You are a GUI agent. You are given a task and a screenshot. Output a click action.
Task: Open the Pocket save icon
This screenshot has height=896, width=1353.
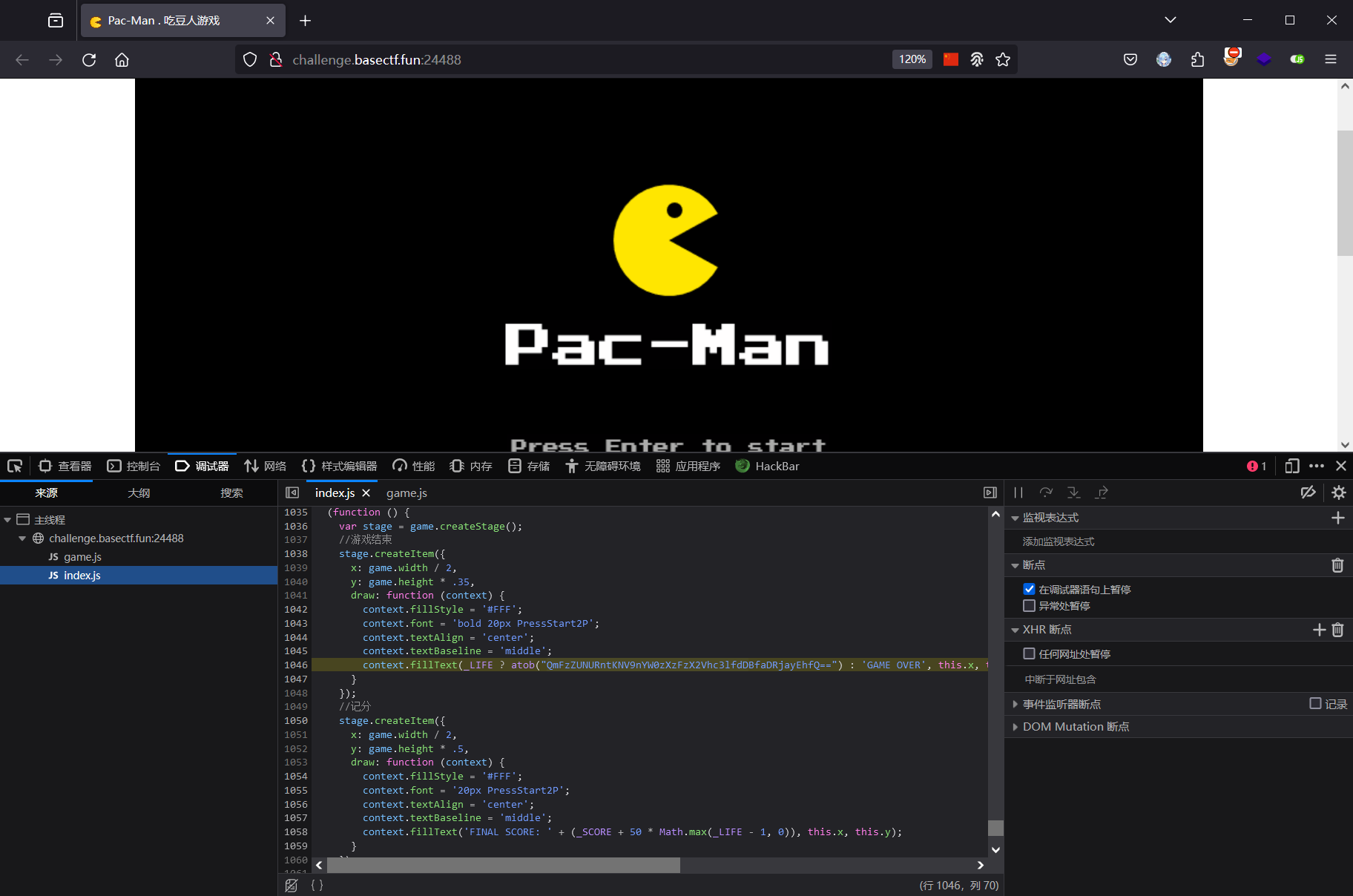point(1130,59)
